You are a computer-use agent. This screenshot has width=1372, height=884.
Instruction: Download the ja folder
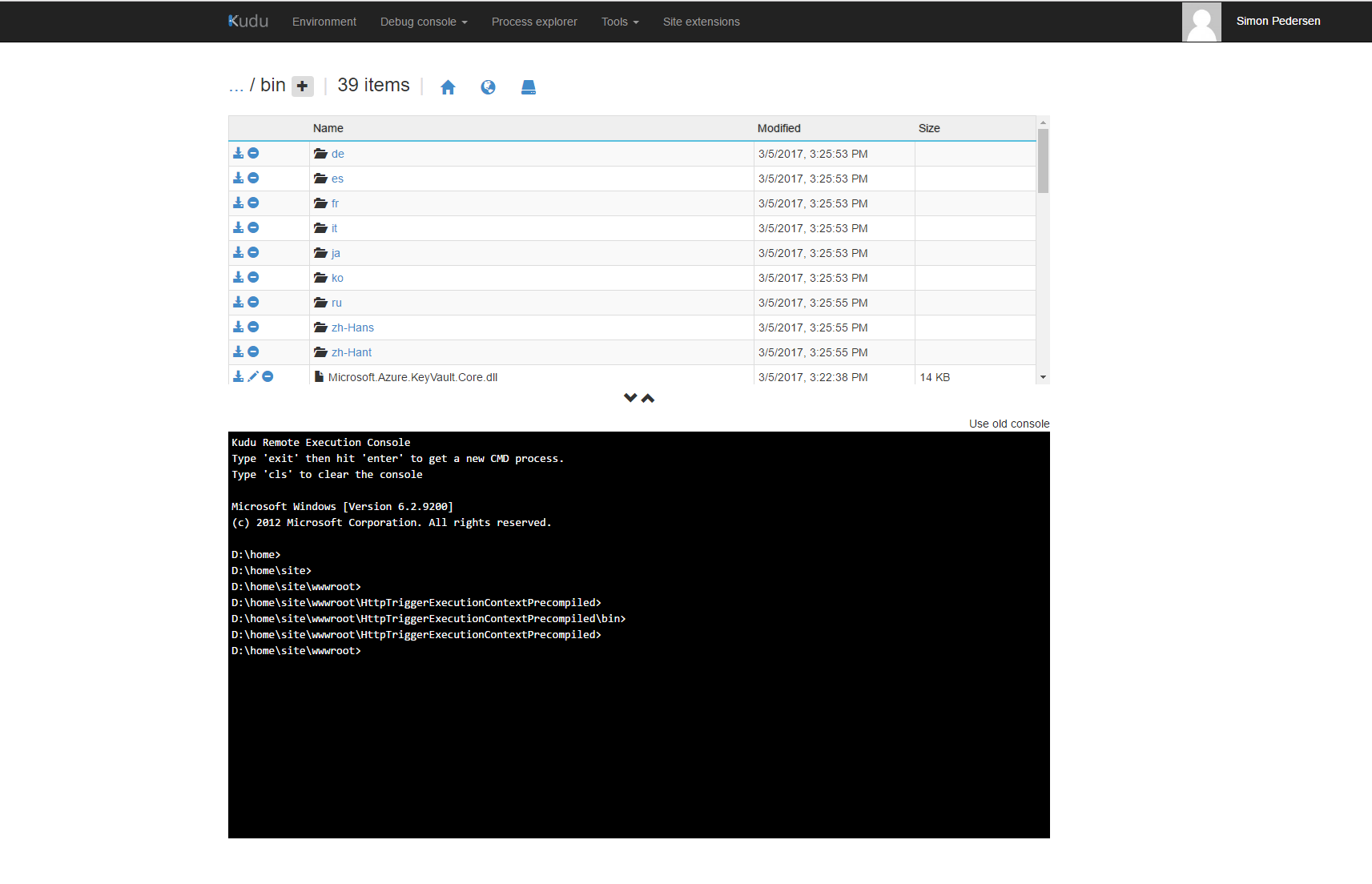pos(238,252)
